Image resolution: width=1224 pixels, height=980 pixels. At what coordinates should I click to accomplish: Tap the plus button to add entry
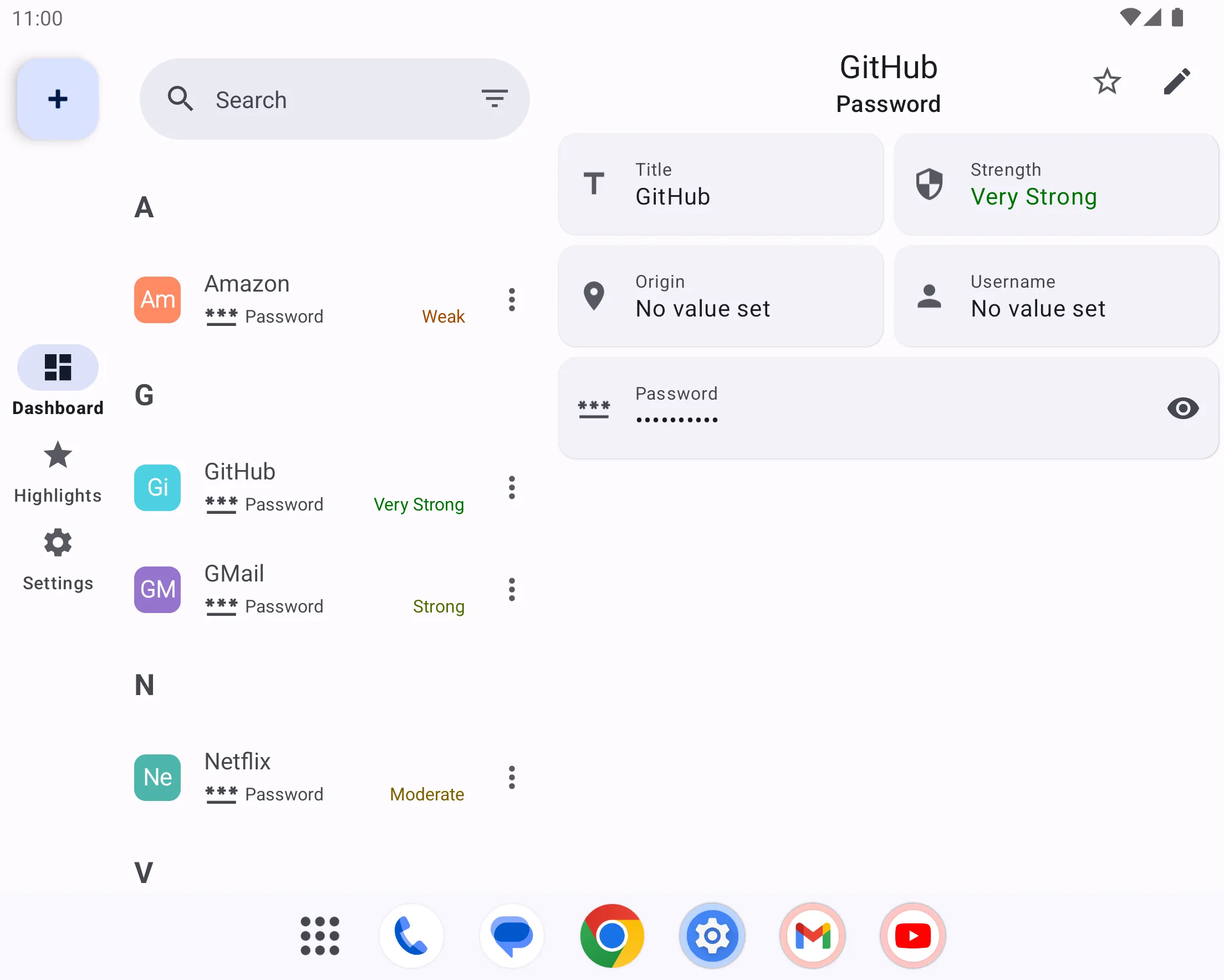(58, 99)
